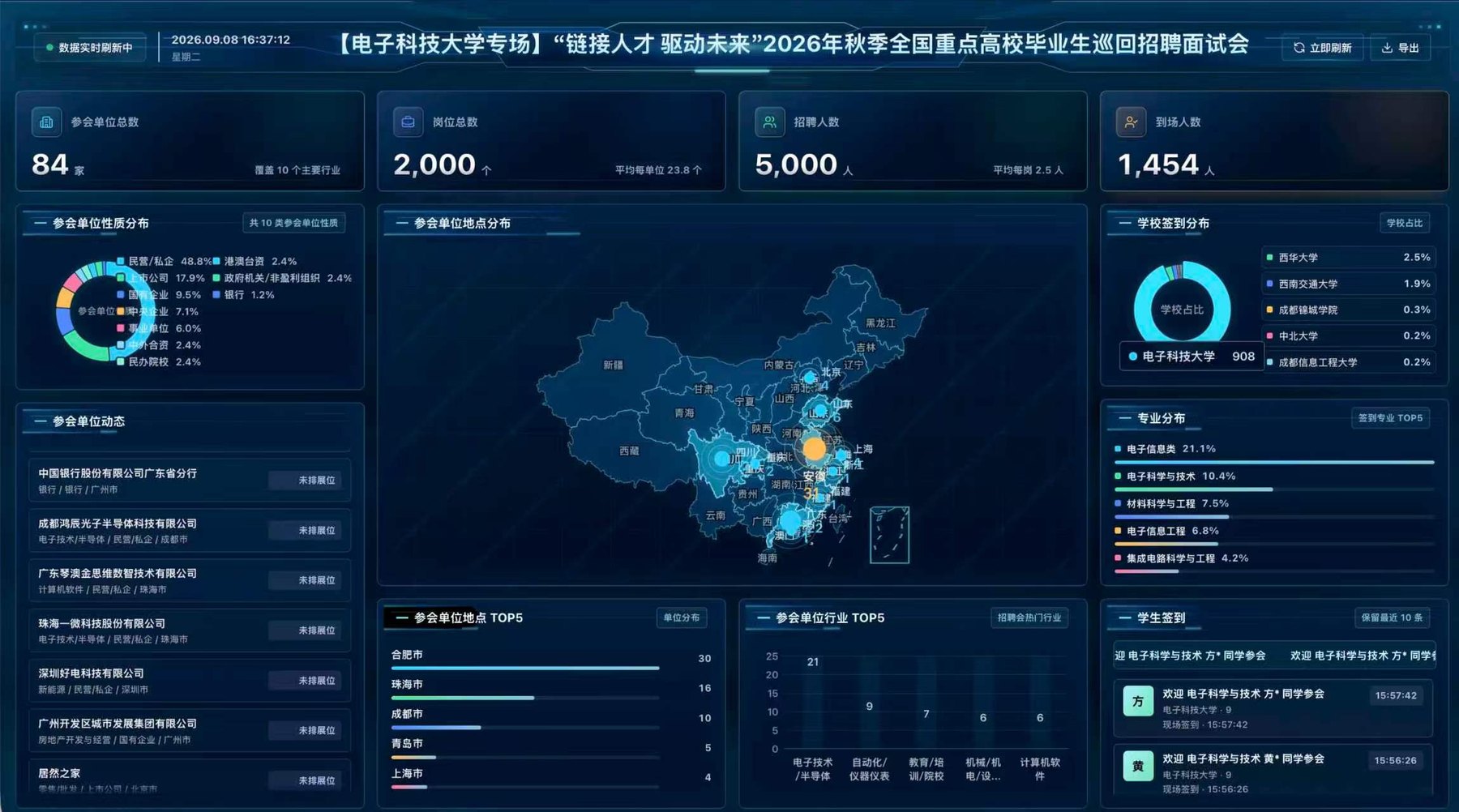Click the 立即刷新 refresh button
1459x812 pixels.
pyautogui.click(x=1322, y=48)
